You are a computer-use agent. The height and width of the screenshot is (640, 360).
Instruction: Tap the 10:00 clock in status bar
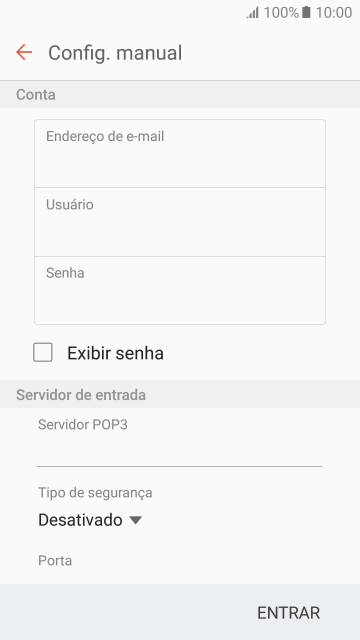coord(333,13)
